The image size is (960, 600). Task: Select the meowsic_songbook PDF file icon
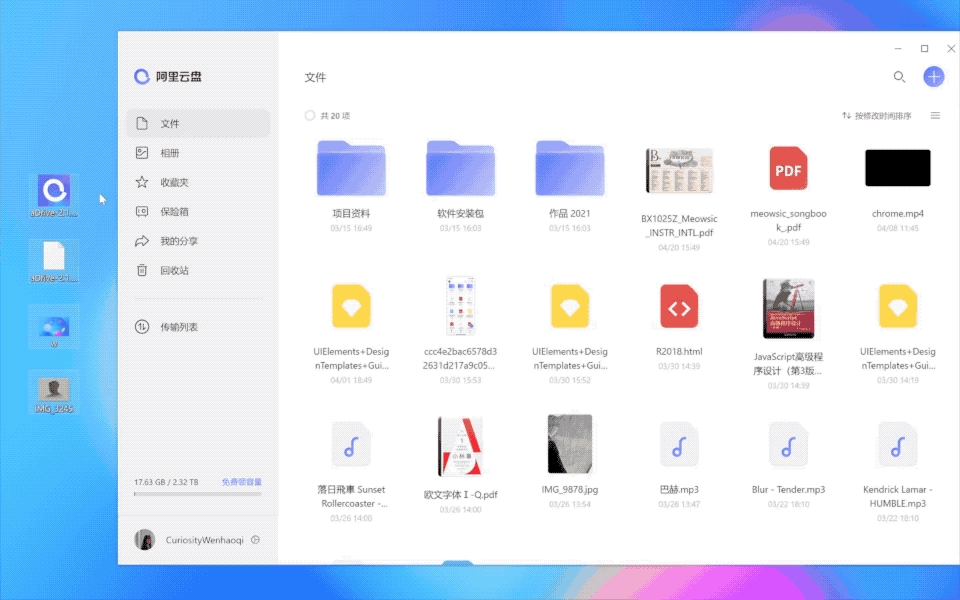coord(788,169)
